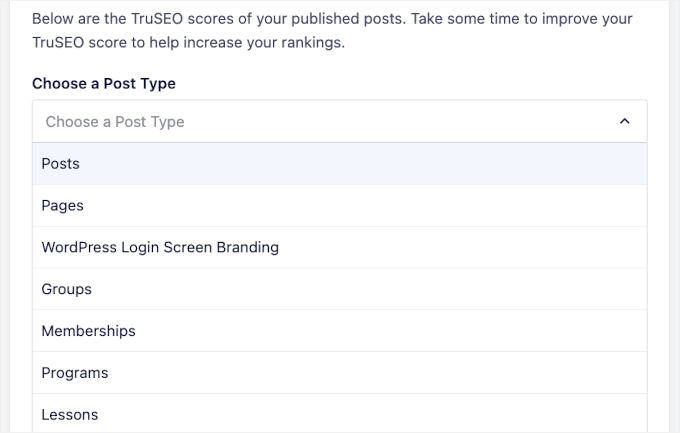Screen dimensions: 680x433
Task: Click the bold Choose a Post Type label
Action: (x=104, y=84)
